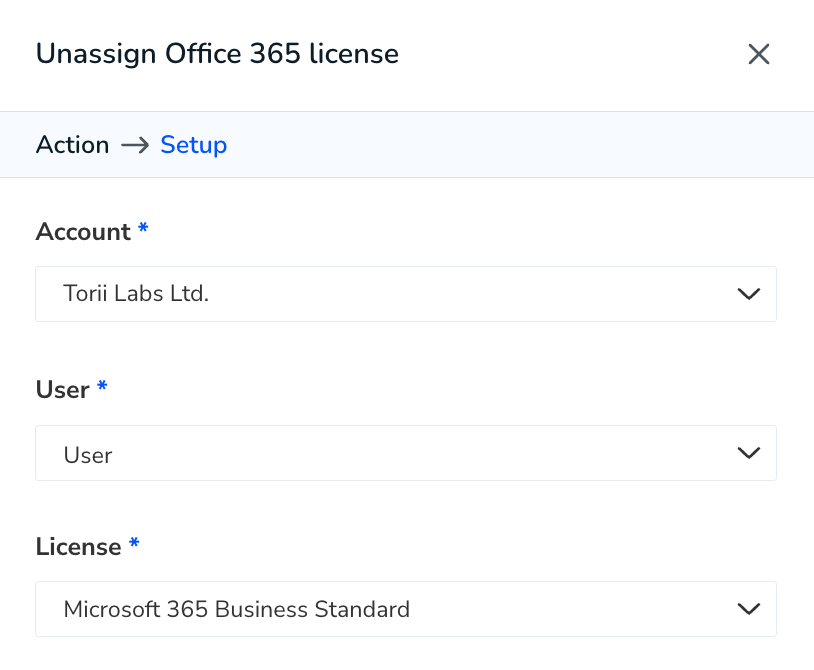Click the Account field label
The width and height of the screenshot is (814, 670).
click(x=83, y=231)
